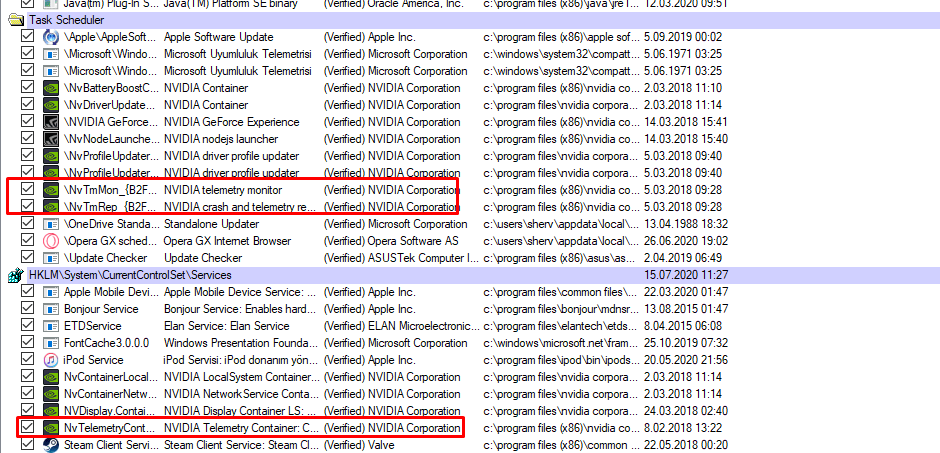940x453 pixels.
Task: Click the 'NVIDIA Telemetry Container: C...' description
Action: coord(240,428)
